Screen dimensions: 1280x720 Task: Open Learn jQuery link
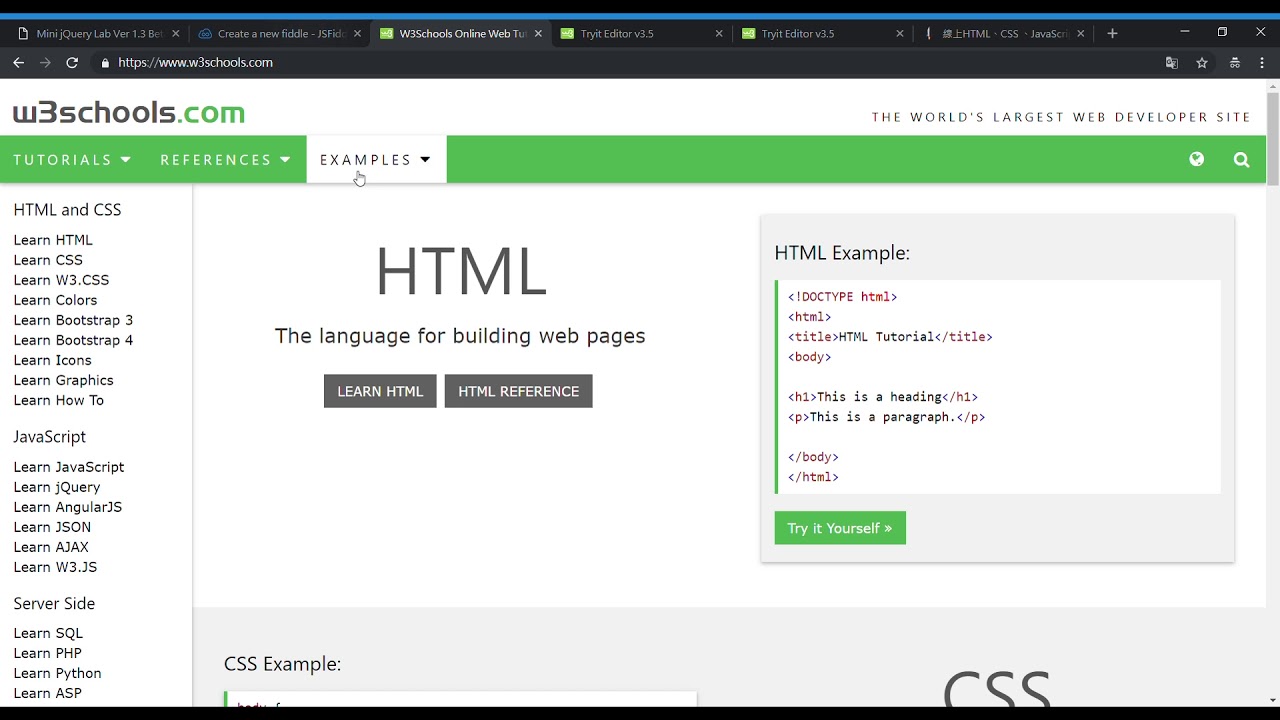coord(57,487)
